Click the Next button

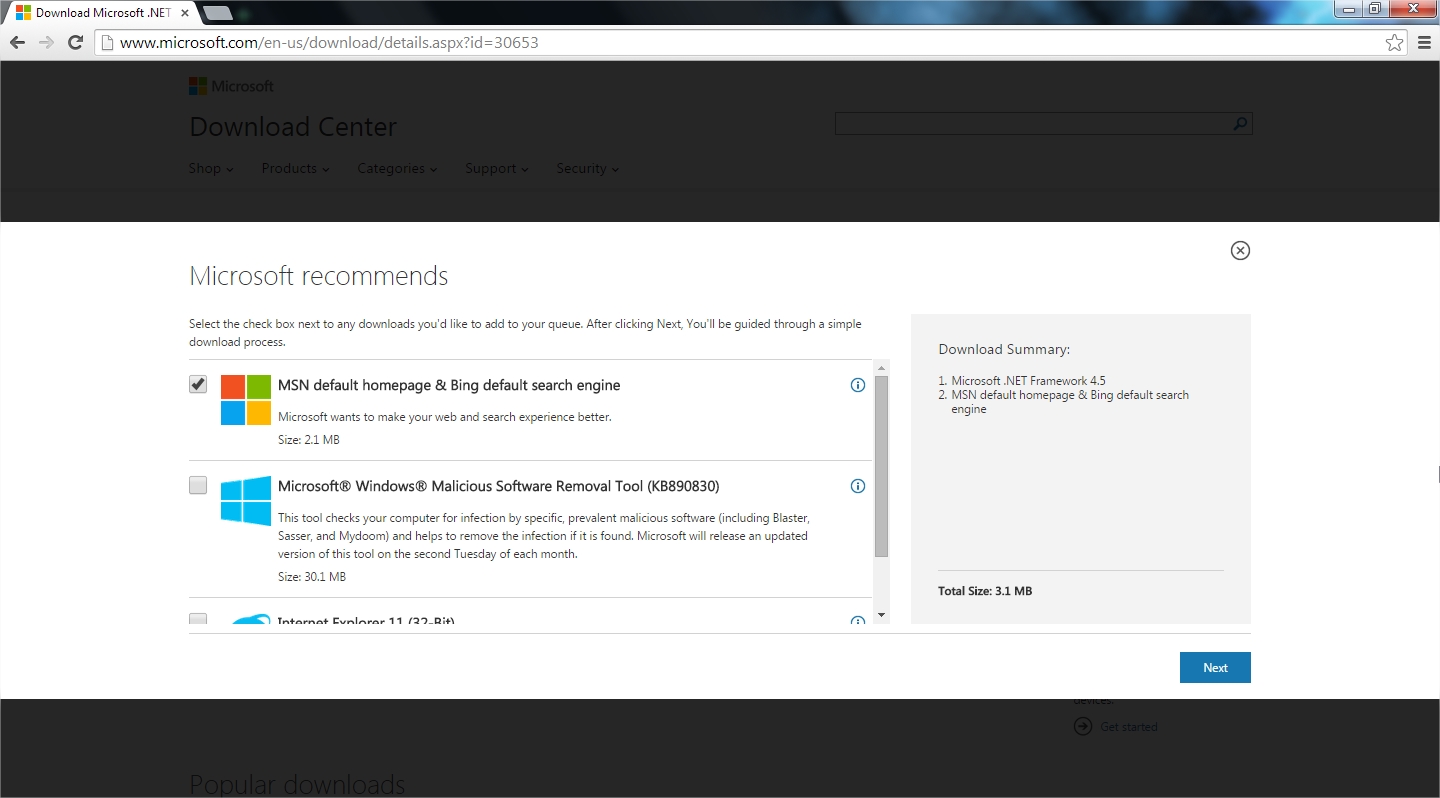pos(1215,668)
